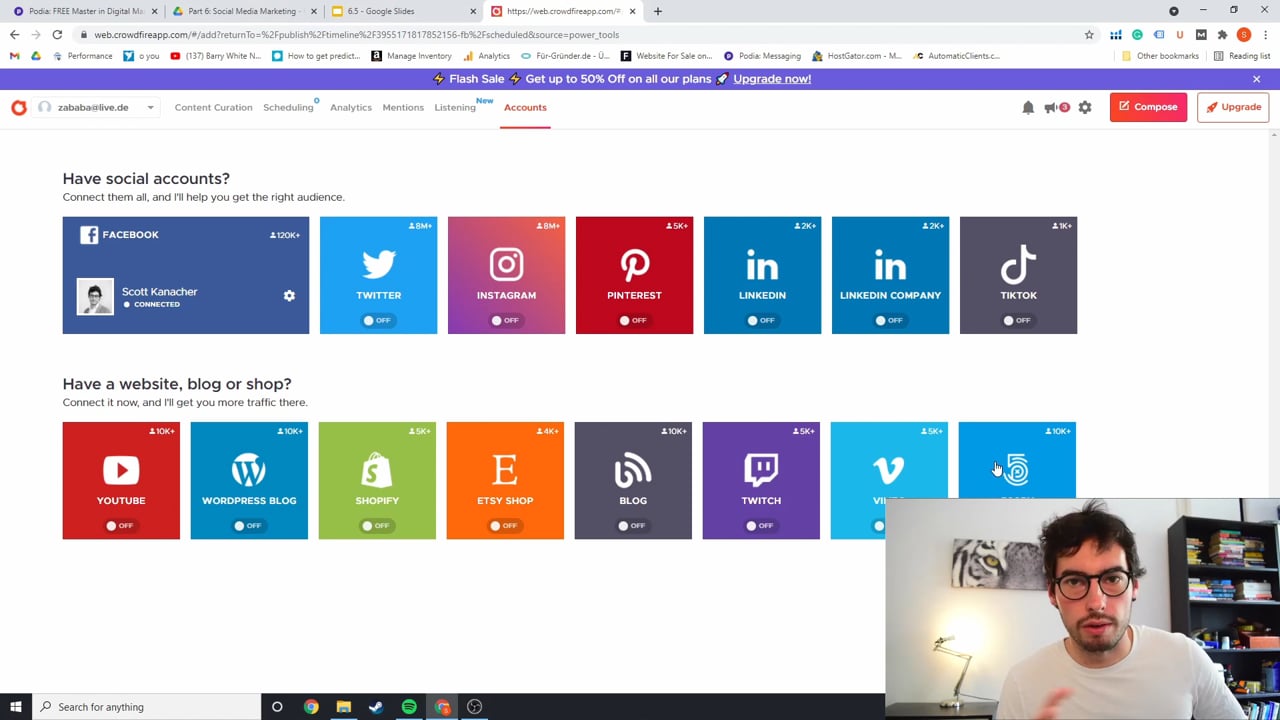Open the Scheduling section

[288, 107]
